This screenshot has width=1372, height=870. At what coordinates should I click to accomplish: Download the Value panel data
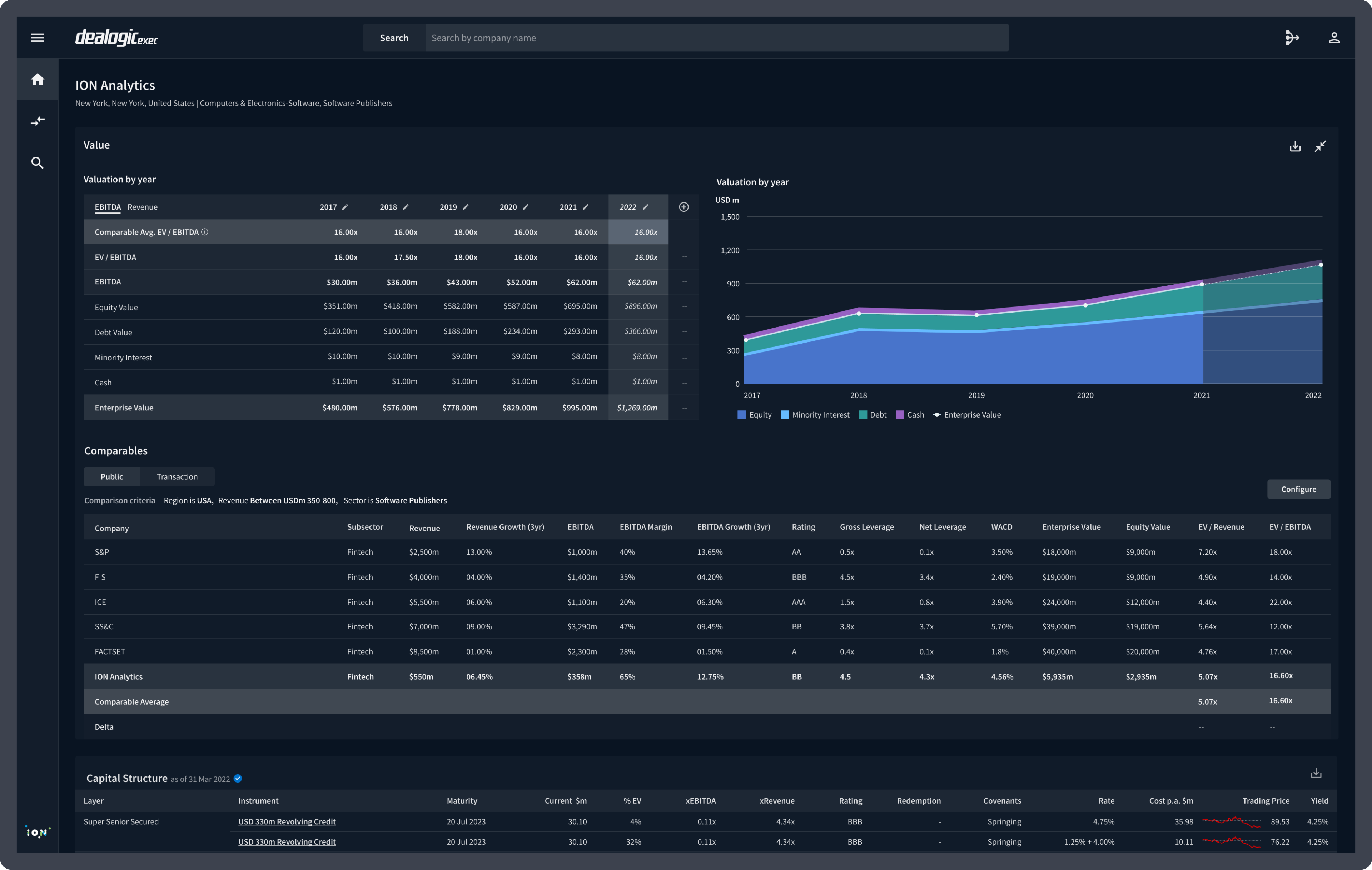point(1295,146)
